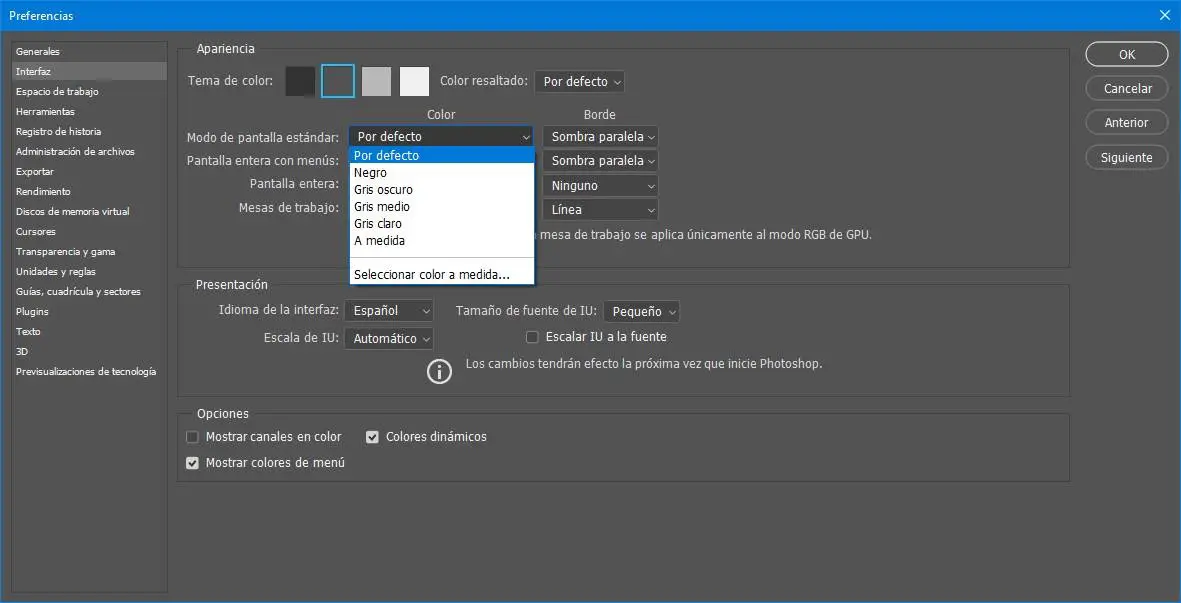
Task: Open Exportar category
Action: click(90, 172)
